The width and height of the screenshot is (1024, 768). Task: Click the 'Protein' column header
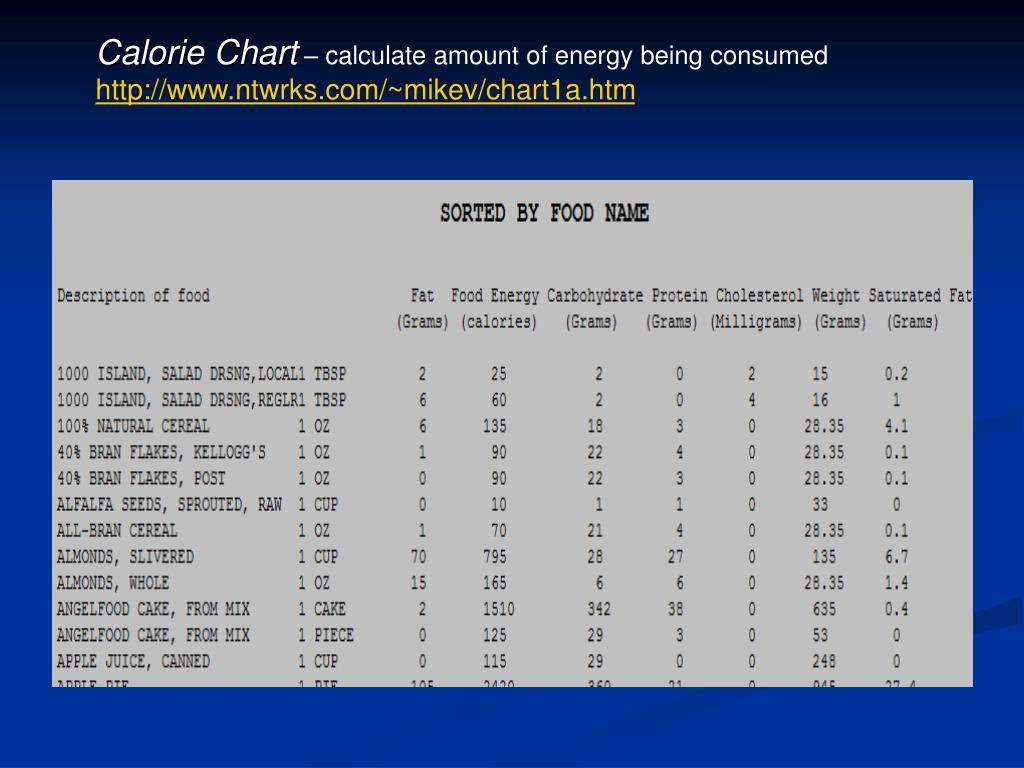679,296
